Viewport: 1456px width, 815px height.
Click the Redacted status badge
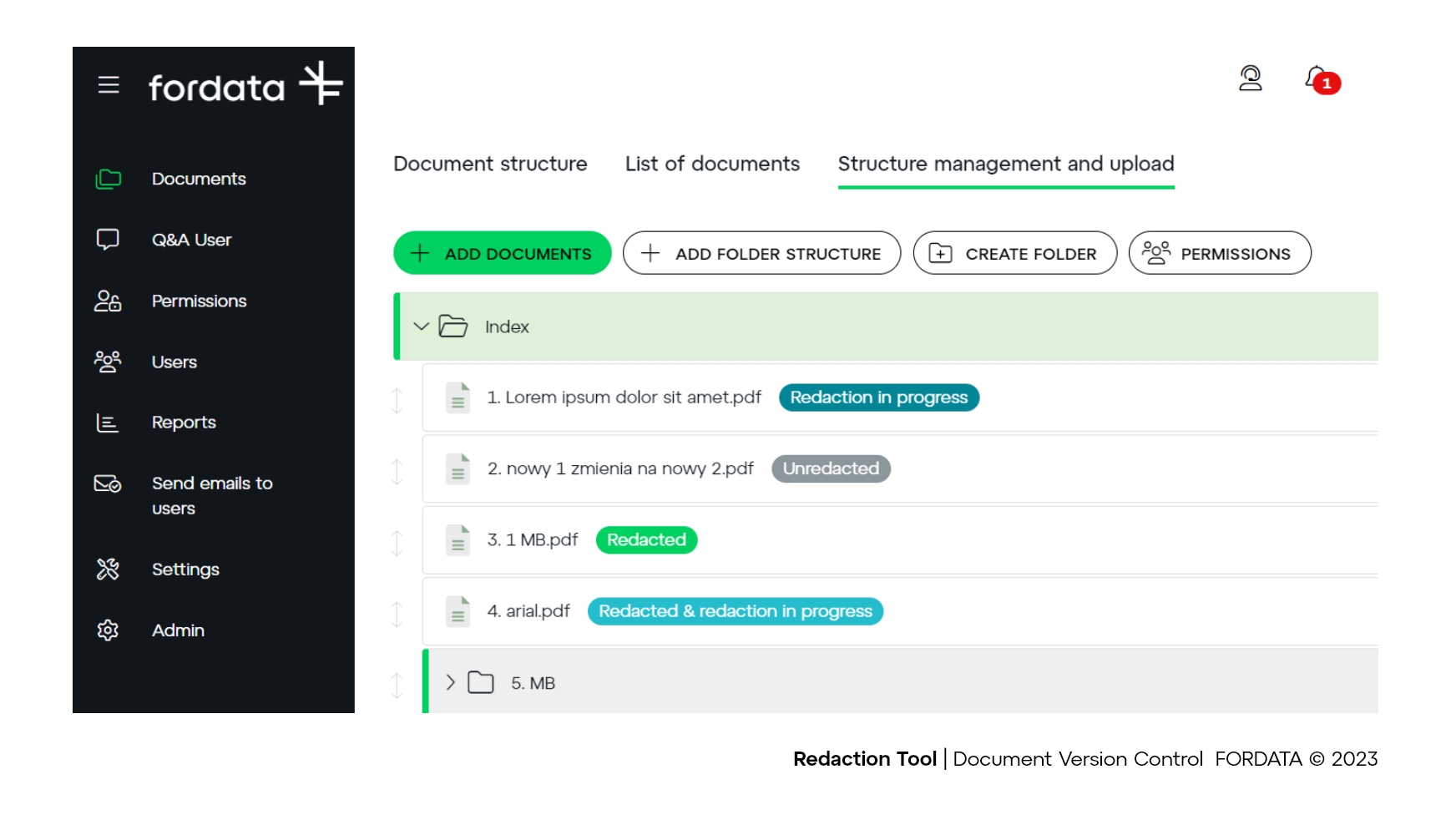tap(646, 540)
